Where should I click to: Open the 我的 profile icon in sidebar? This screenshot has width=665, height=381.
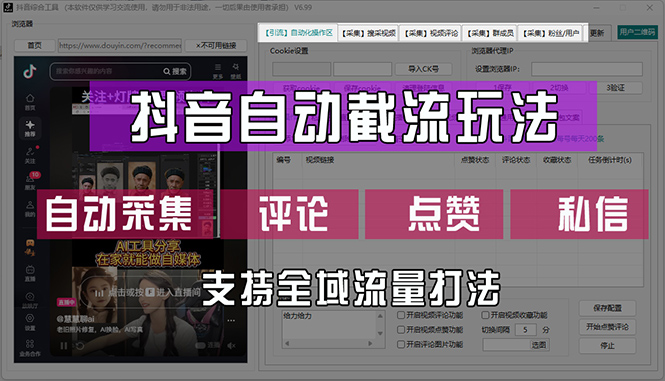click(30, 205)
